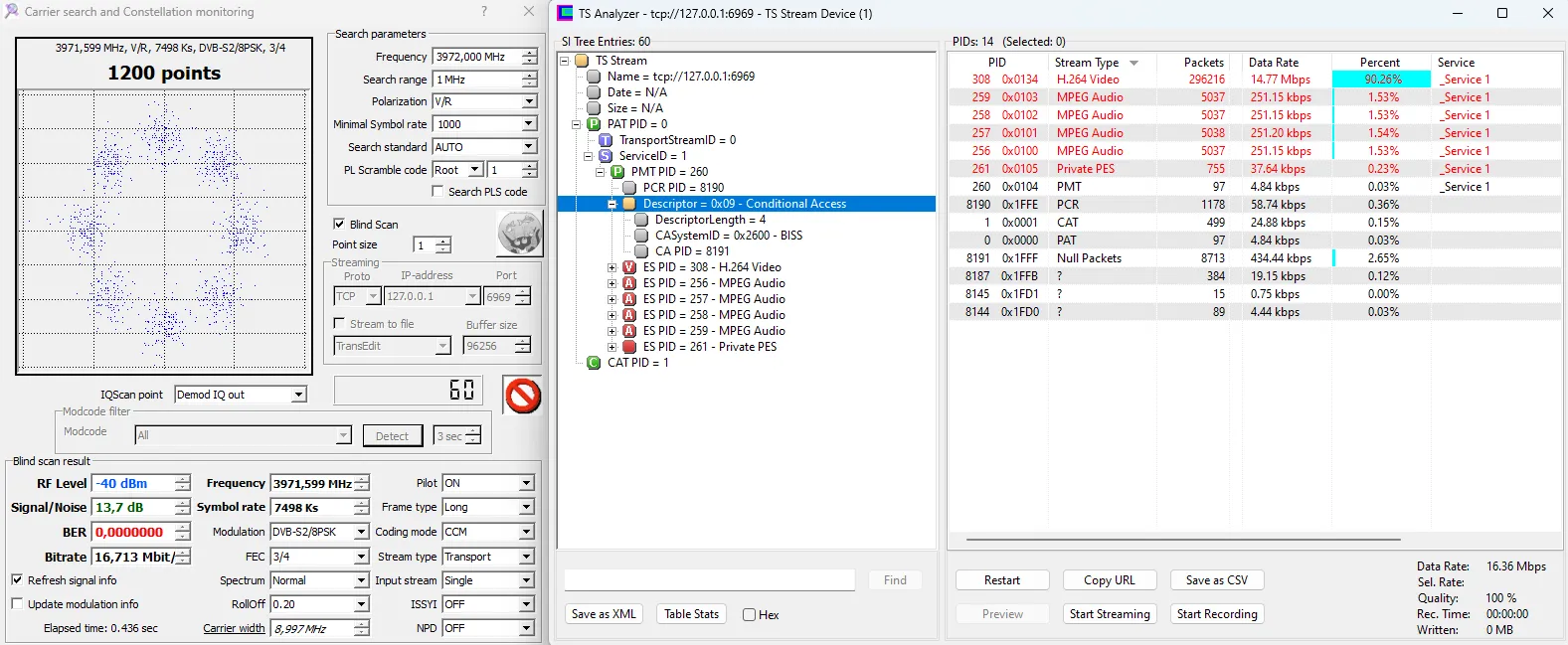The height and width of the screenshot is (645, 1568).
Task: Click the green PMT PID 260 icon
Action: [x=617, y=172]
